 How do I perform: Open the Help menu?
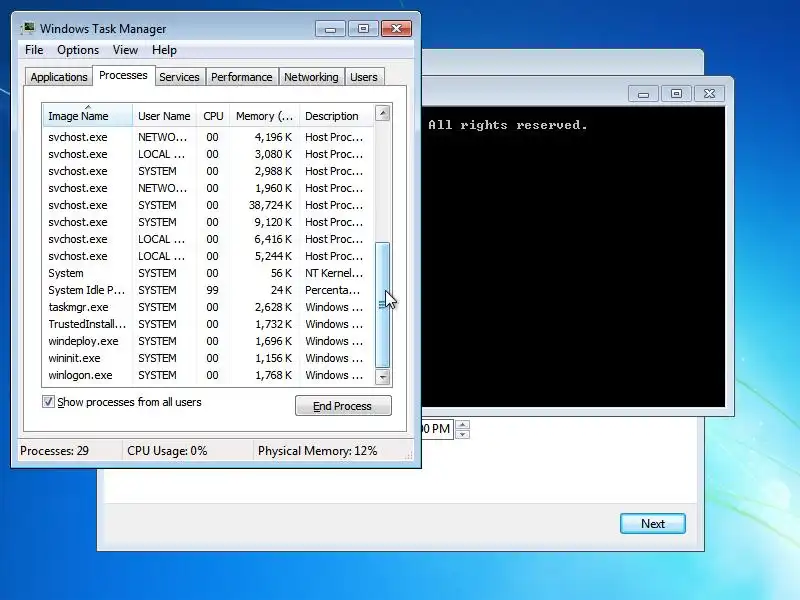pos(164,50)
